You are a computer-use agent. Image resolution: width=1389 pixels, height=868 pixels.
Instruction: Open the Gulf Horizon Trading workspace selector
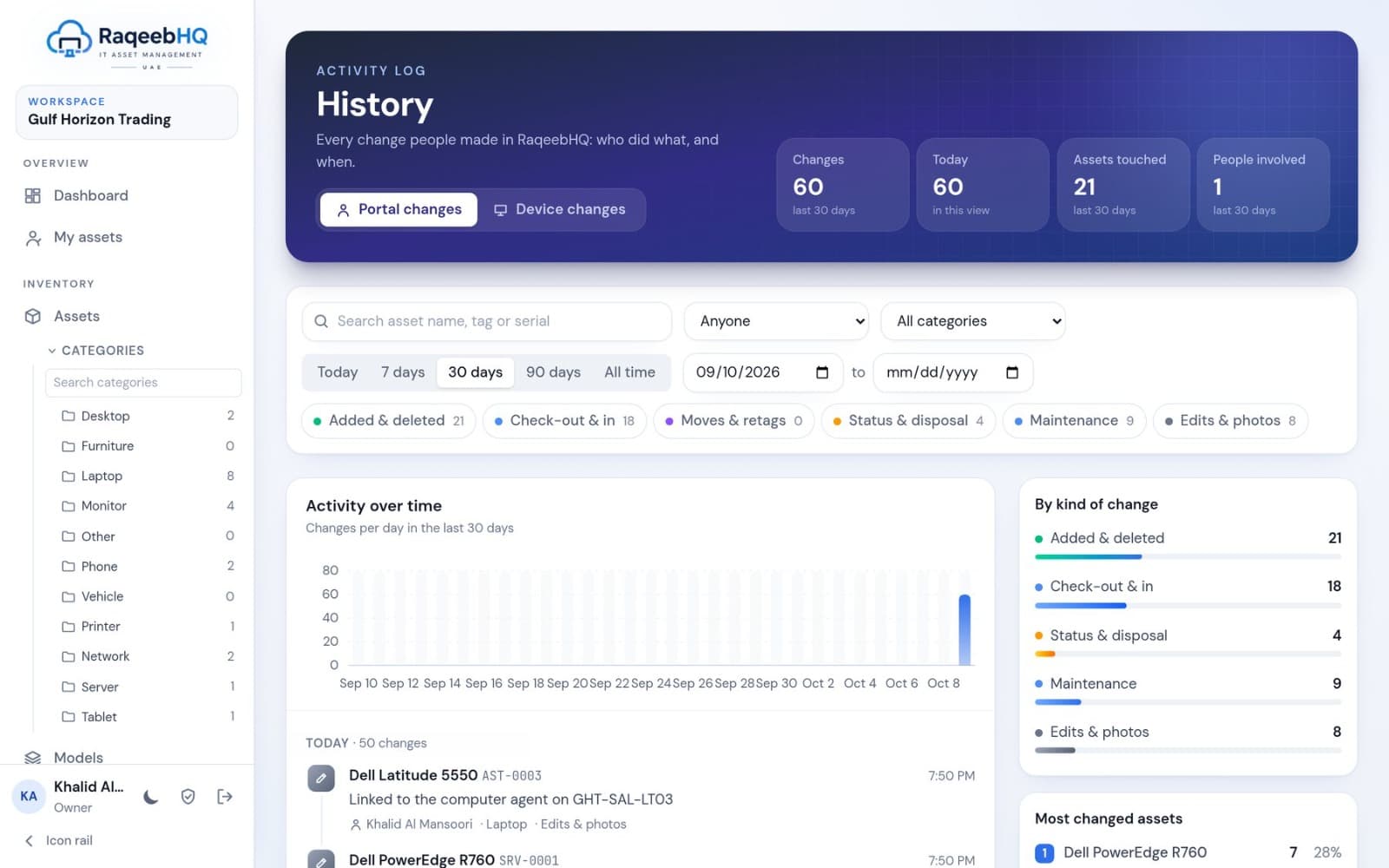click(x=127, y=112)
